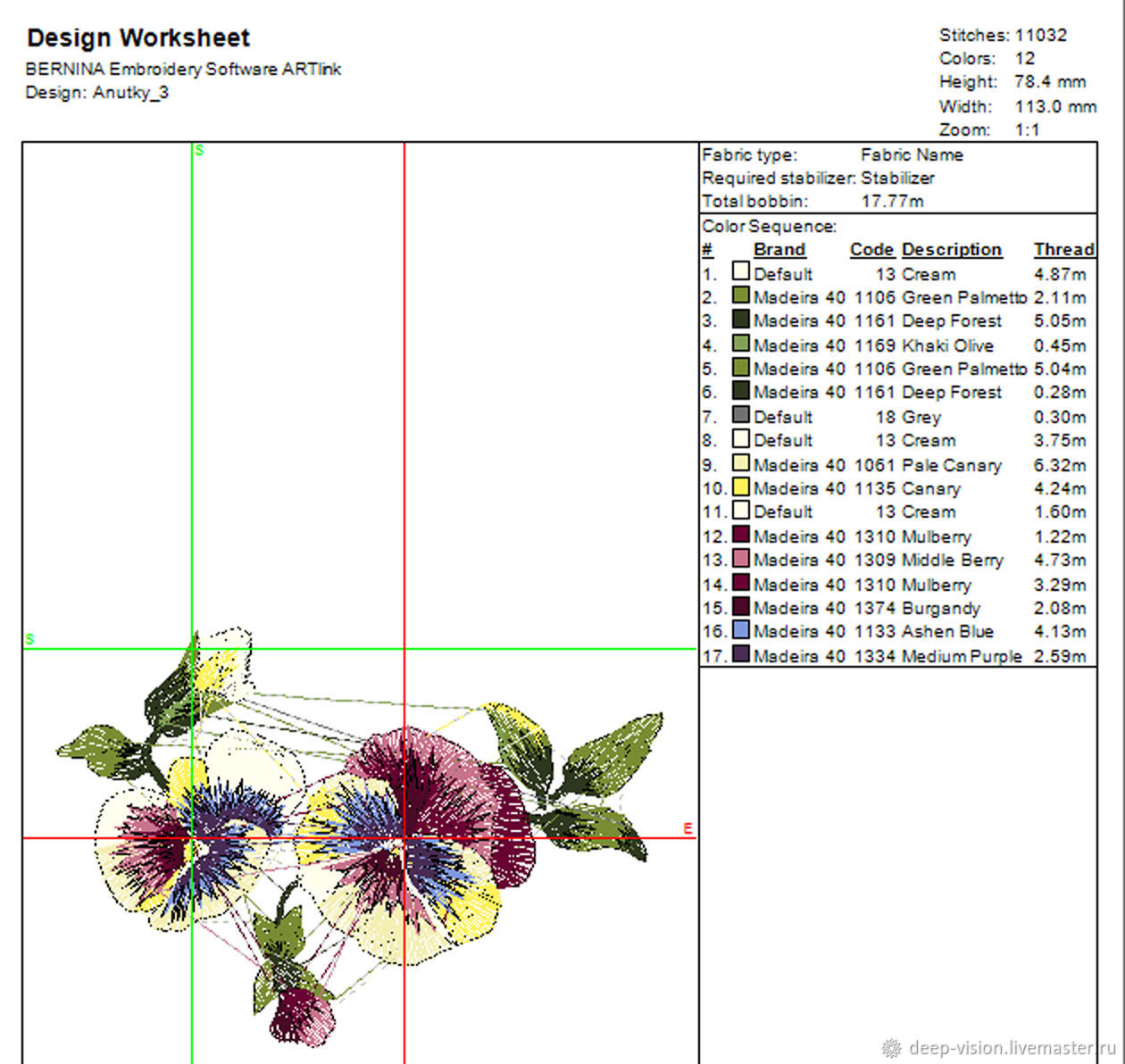
Task: Select the Mulberry swatch in row 14
Action: [740, 582]
